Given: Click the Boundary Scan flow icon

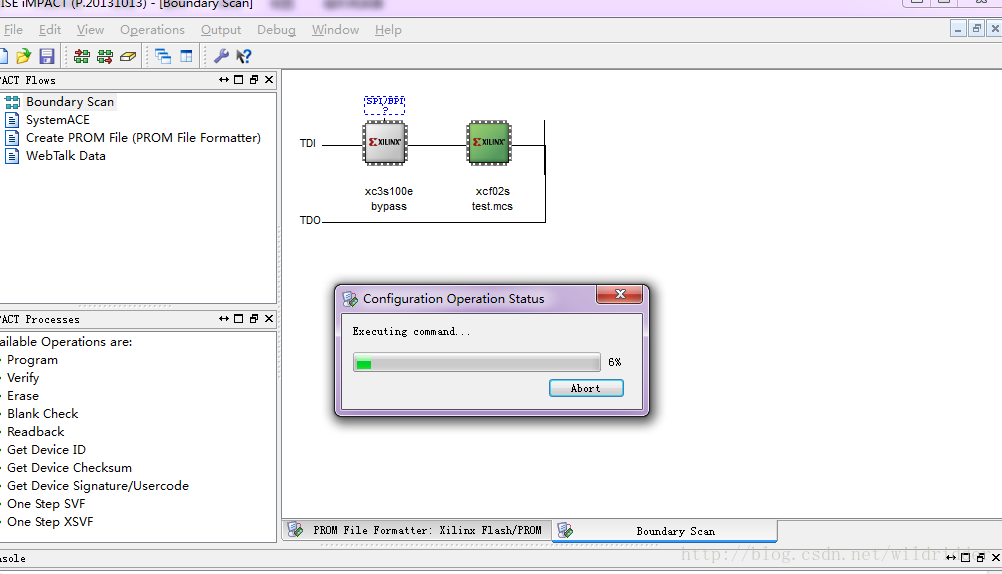Looking at the screenshot, I should [12, 102].
